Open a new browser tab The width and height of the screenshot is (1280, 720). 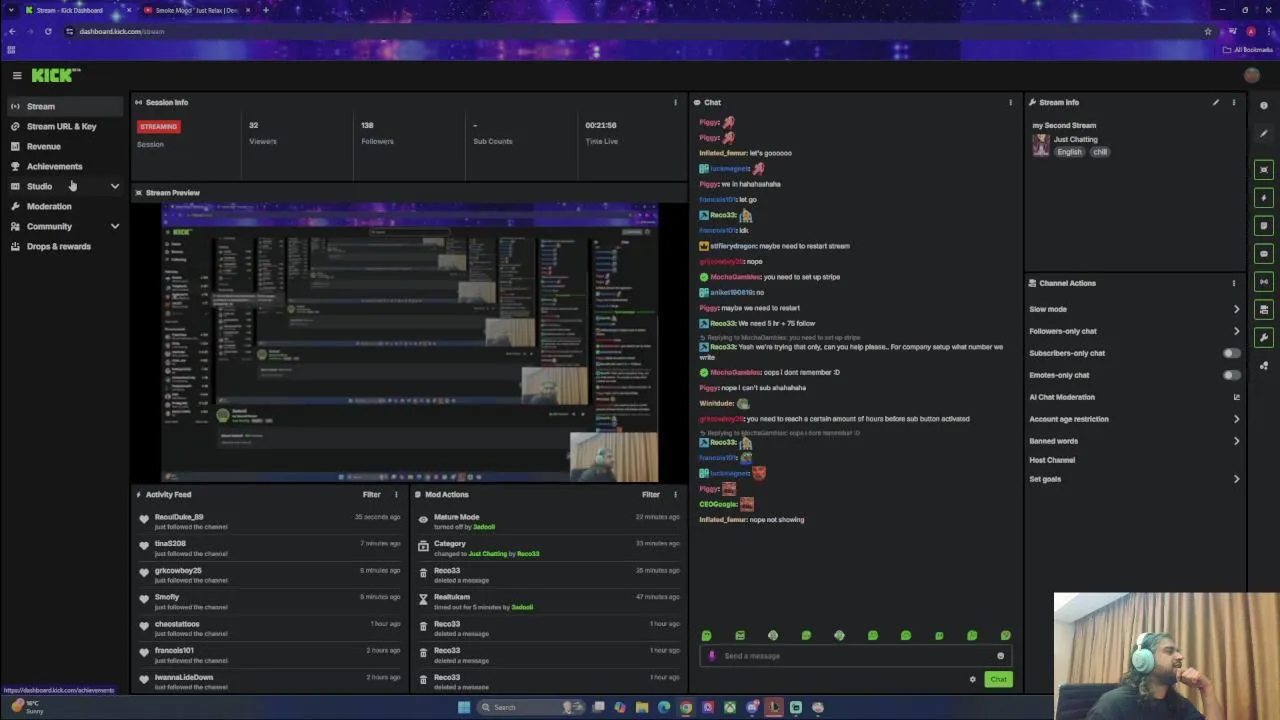pyautogui.click(x=265, y=10)
